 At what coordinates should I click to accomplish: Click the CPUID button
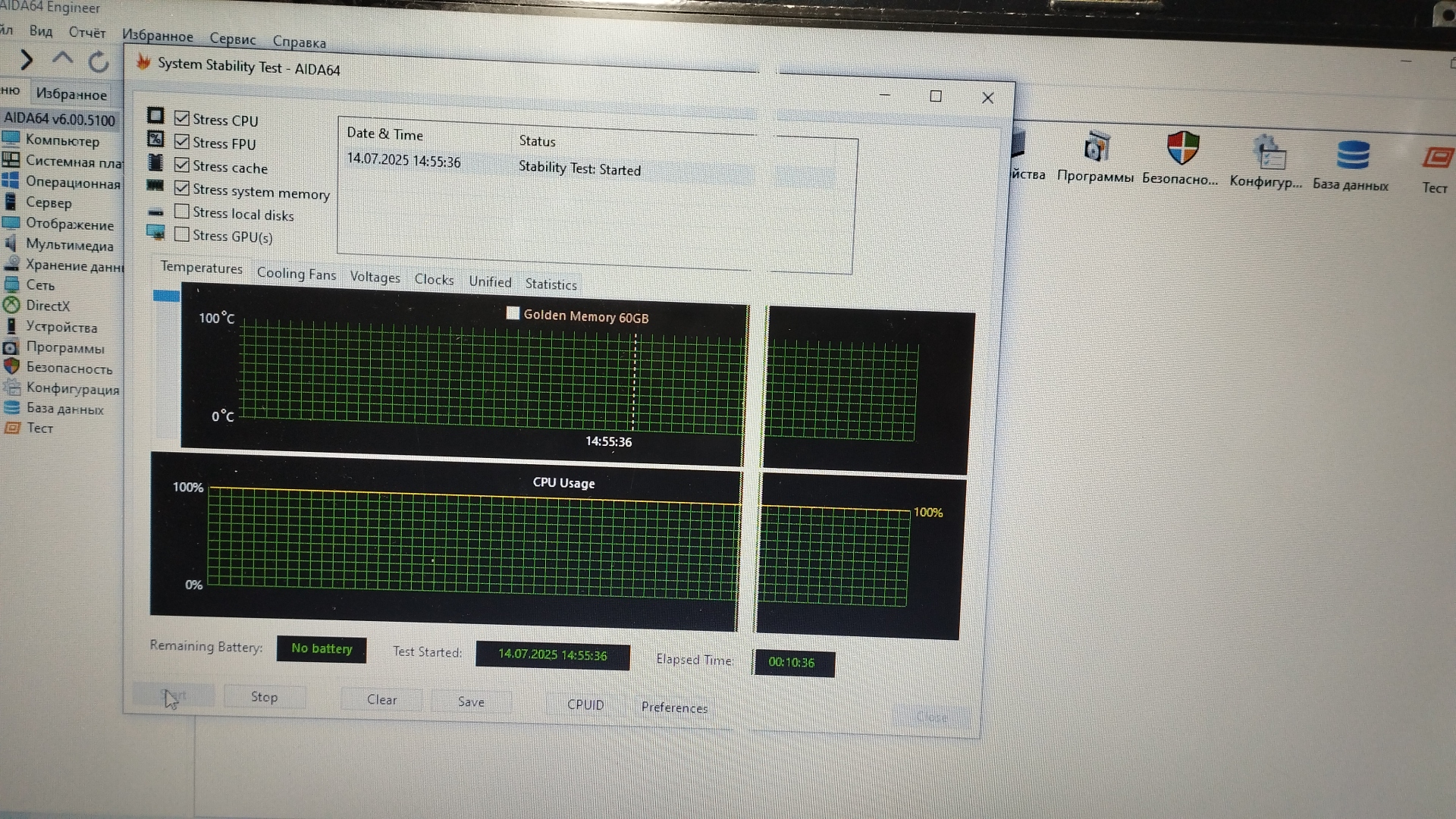tap(585, 704)
